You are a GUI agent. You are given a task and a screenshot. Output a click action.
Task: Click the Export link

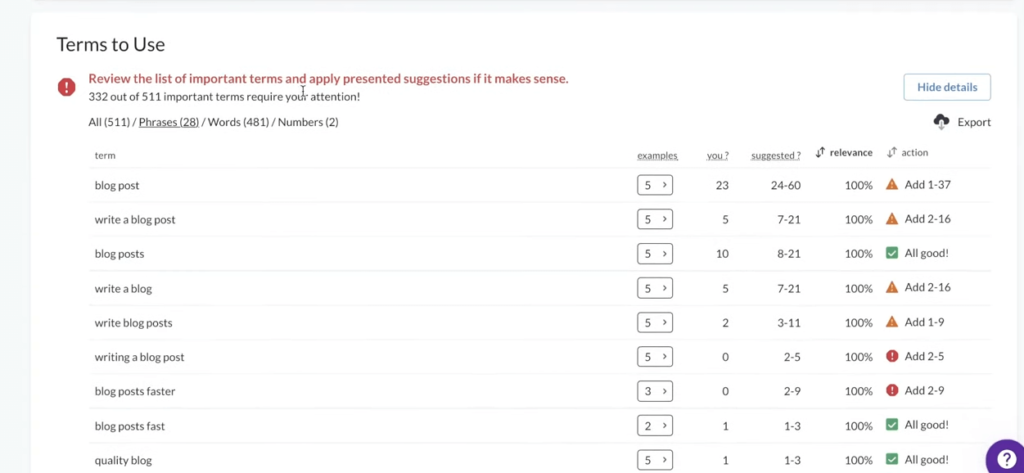(x=974, y=122)
